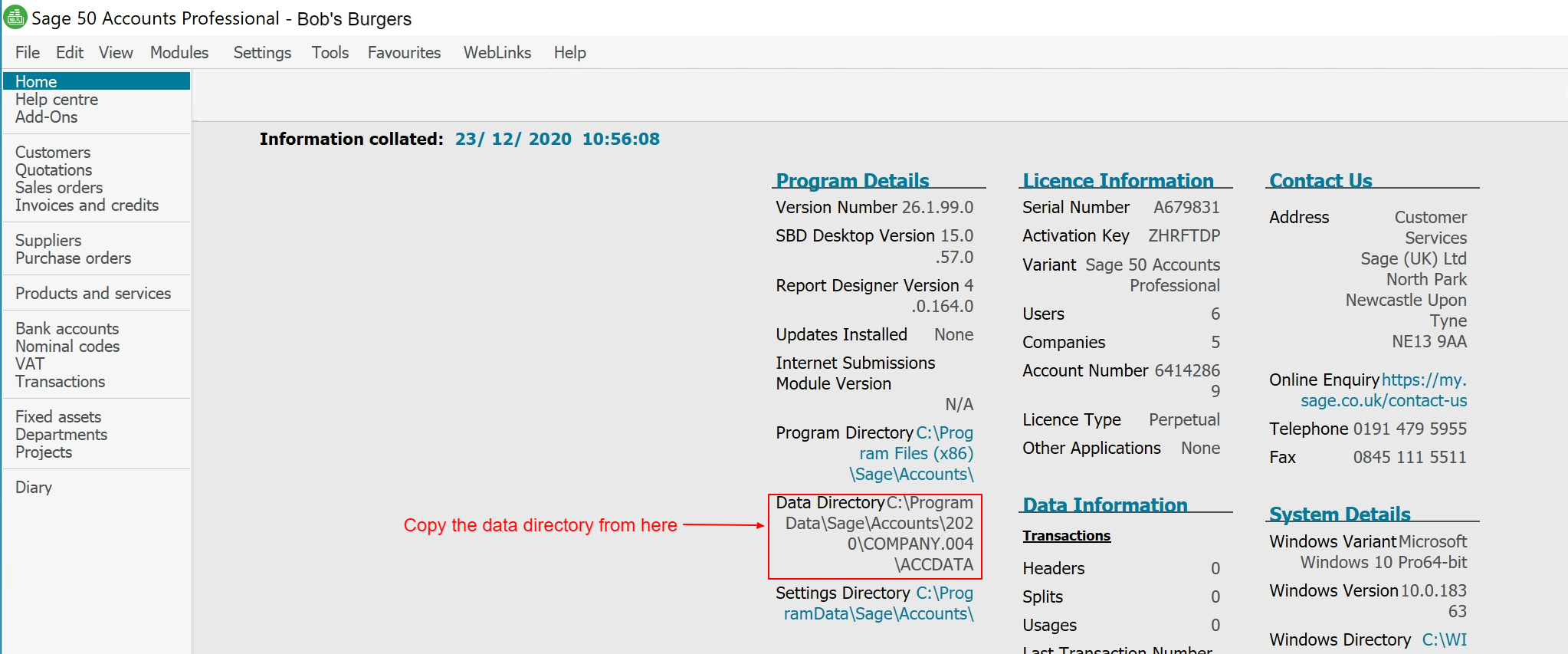1568x654 pixels.
Task: Click the Sage 50 application icon
Action: click(x=15, y=17)
